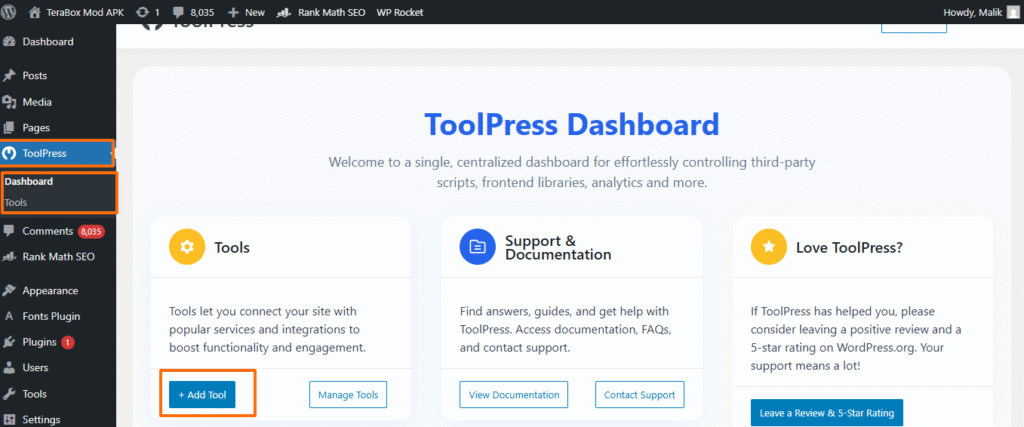Open ToolPress Tools submenu item
The height and width of the screenshot is (427, 1024).
click(16, 202)
